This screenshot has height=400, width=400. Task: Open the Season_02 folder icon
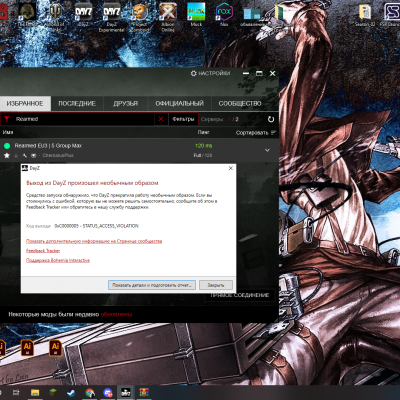(x=365, y=15)
